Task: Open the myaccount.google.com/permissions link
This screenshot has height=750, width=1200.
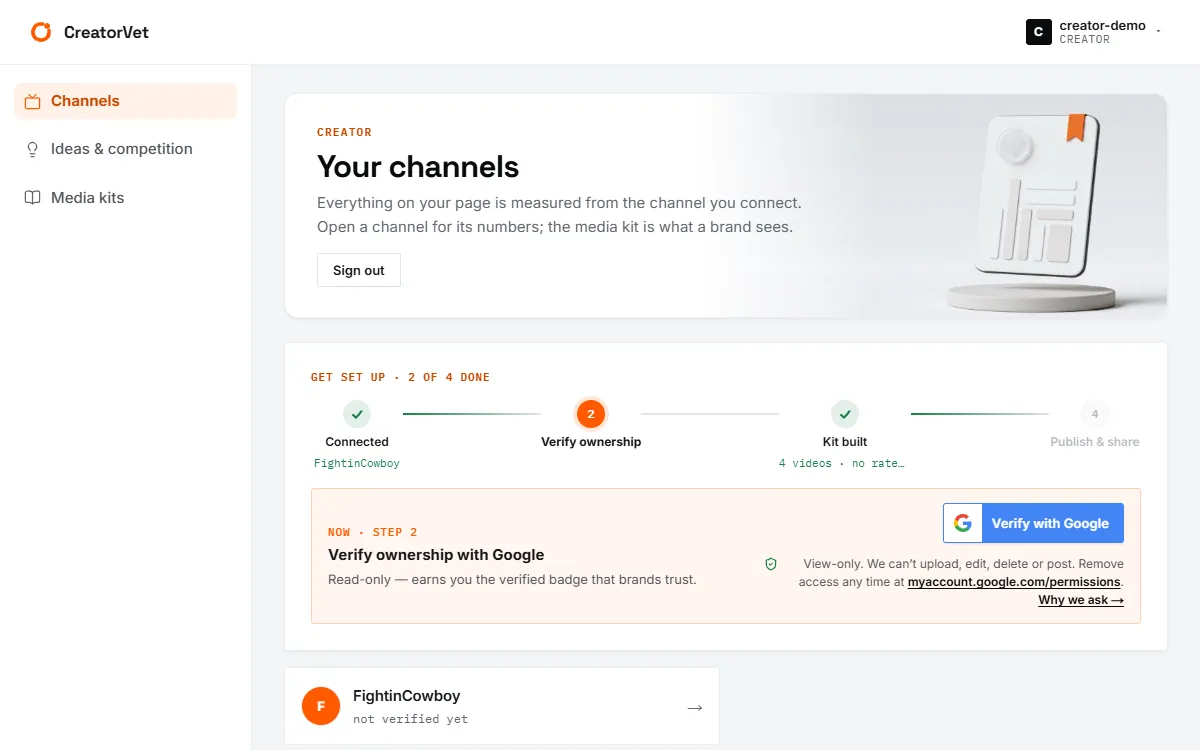Action: [1014, 581]
